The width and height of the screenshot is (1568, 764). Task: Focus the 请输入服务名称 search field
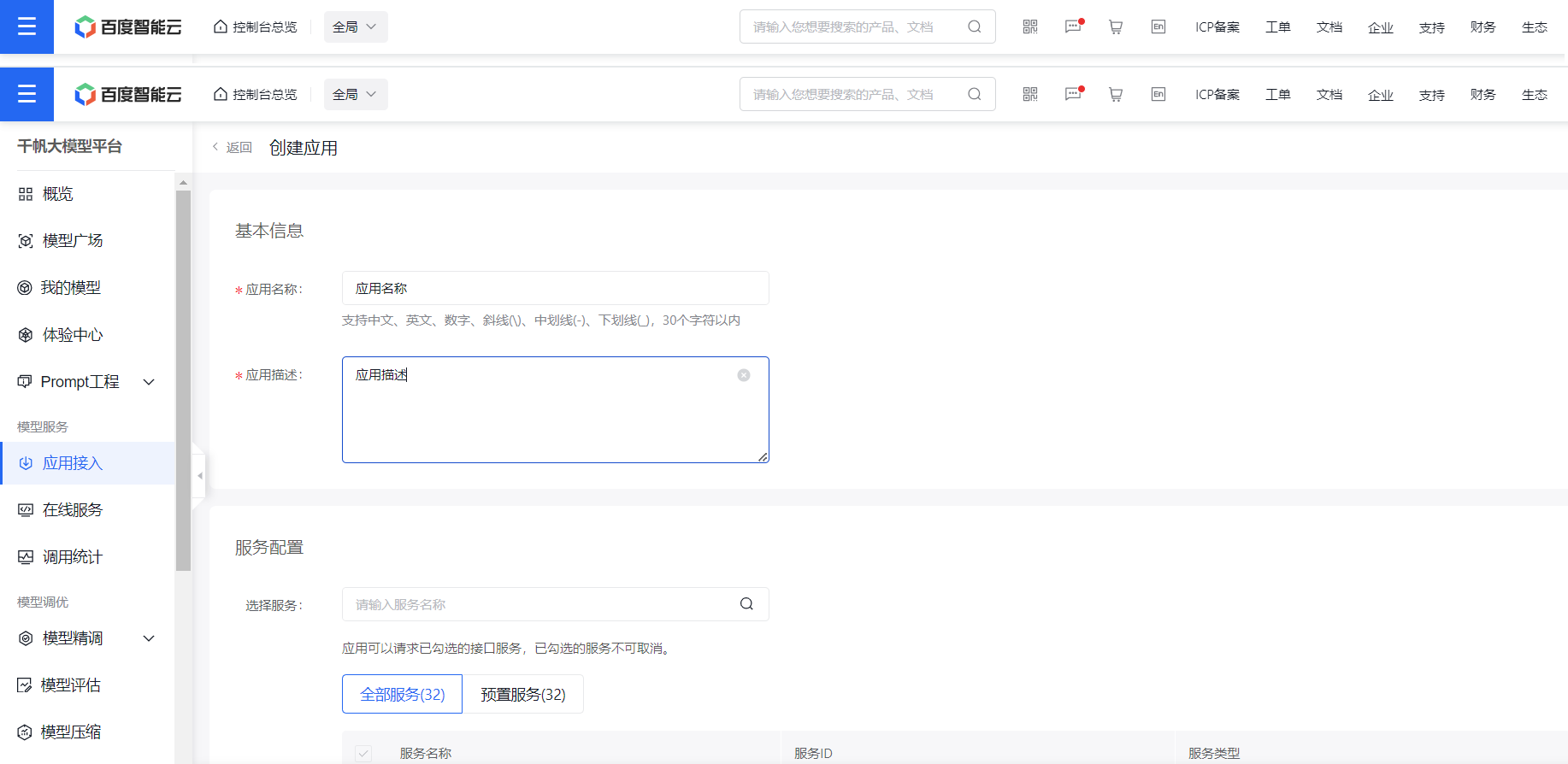(x=556, y=604)
